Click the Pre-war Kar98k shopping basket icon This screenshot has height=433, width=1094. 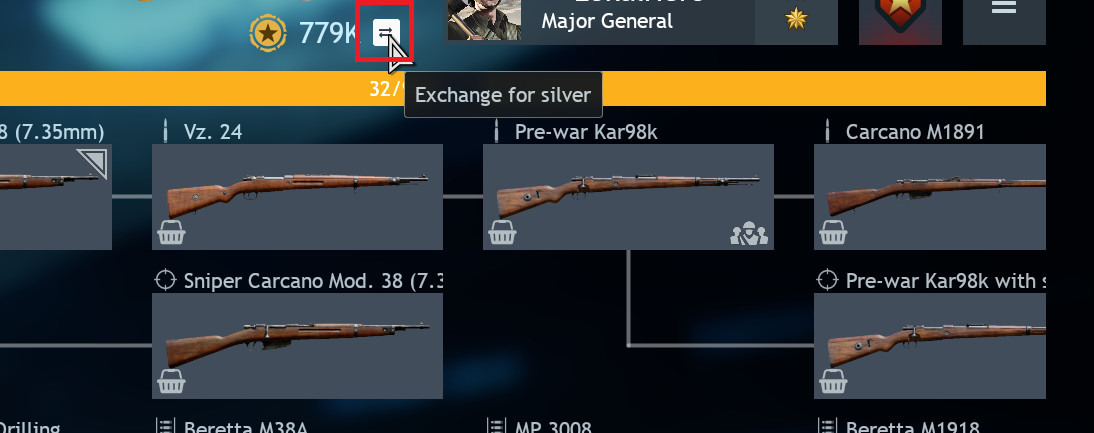point(502,233)
